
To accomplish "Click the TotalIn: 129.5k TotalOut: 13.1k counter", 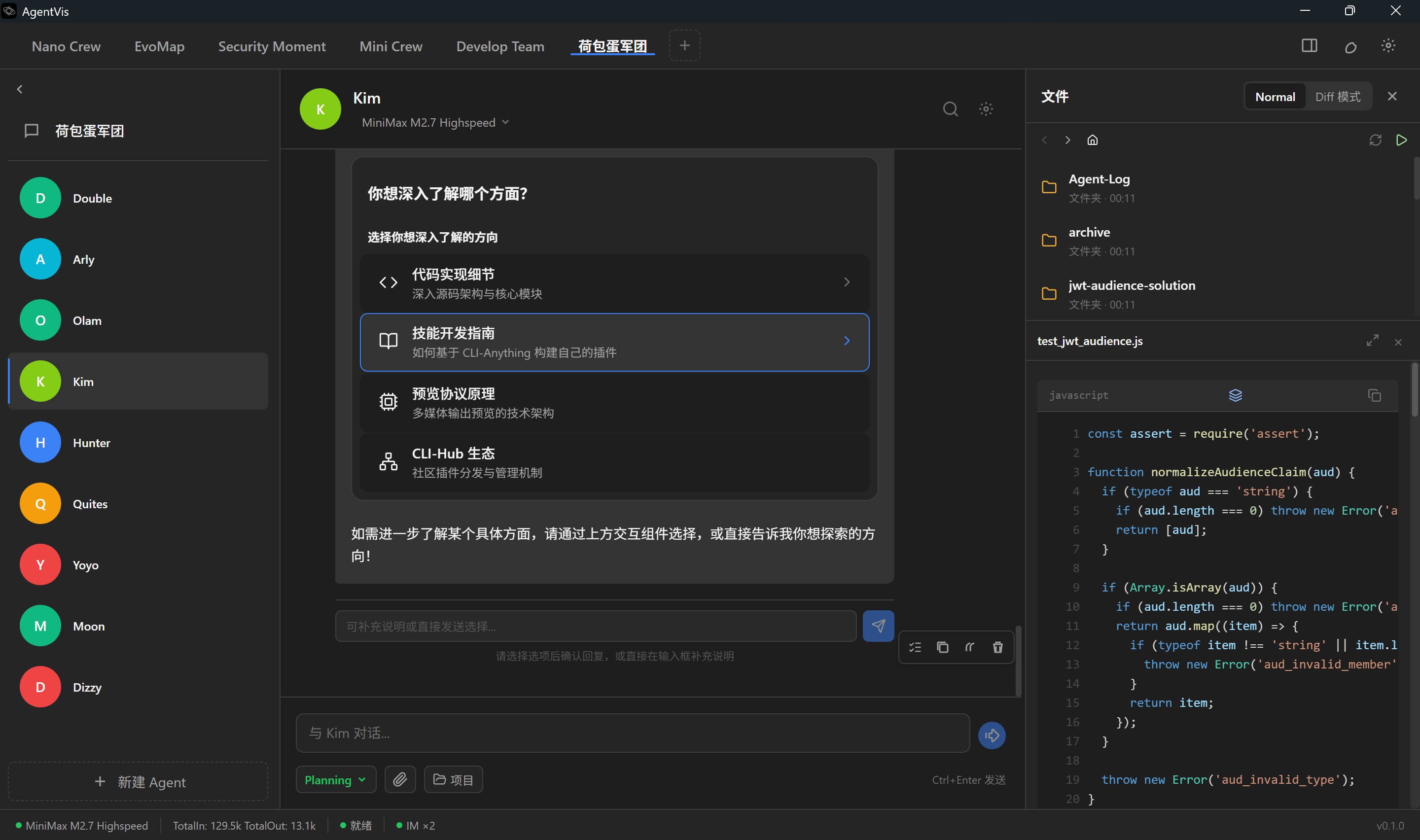I will pos(244,826).
